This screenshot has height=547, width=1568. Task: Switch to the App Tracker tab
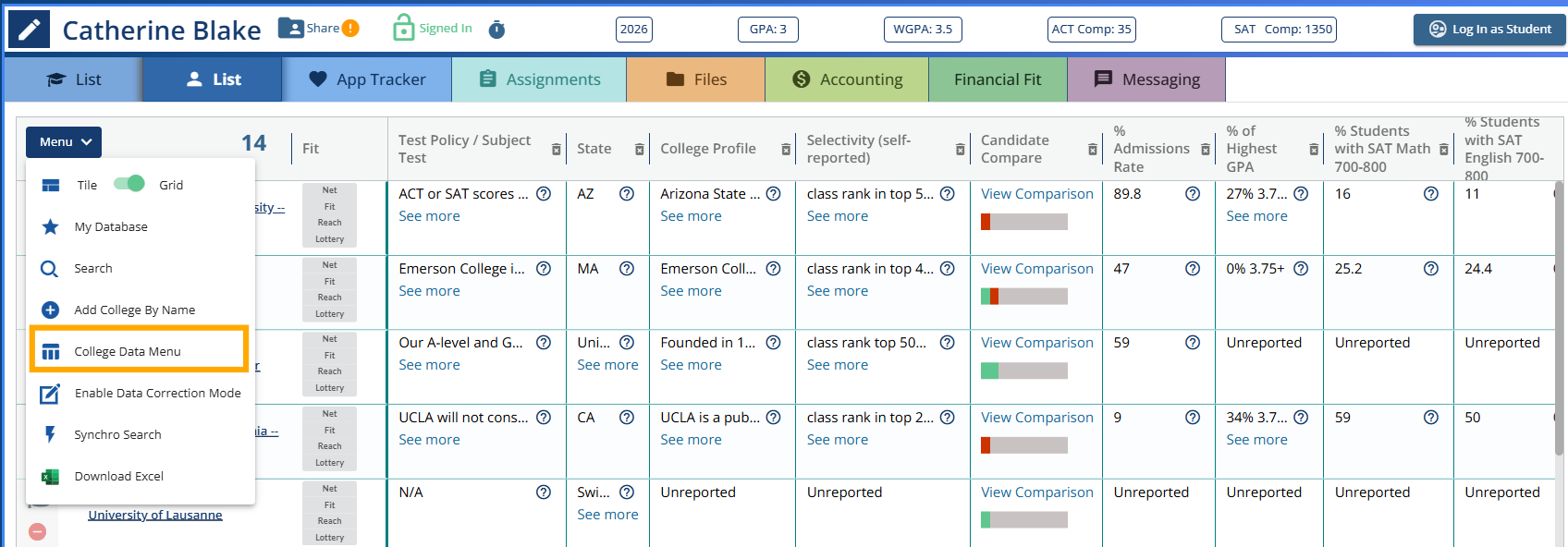tap(367, 79)
